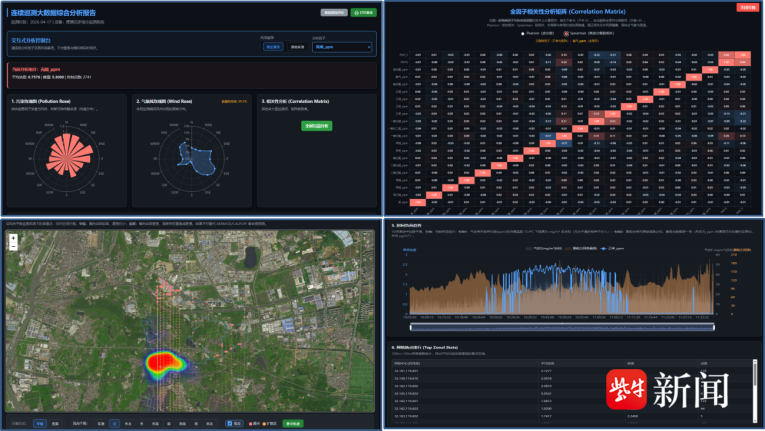Select the second display-mode tab below map
765x431 pixels.
pos(55,424)
